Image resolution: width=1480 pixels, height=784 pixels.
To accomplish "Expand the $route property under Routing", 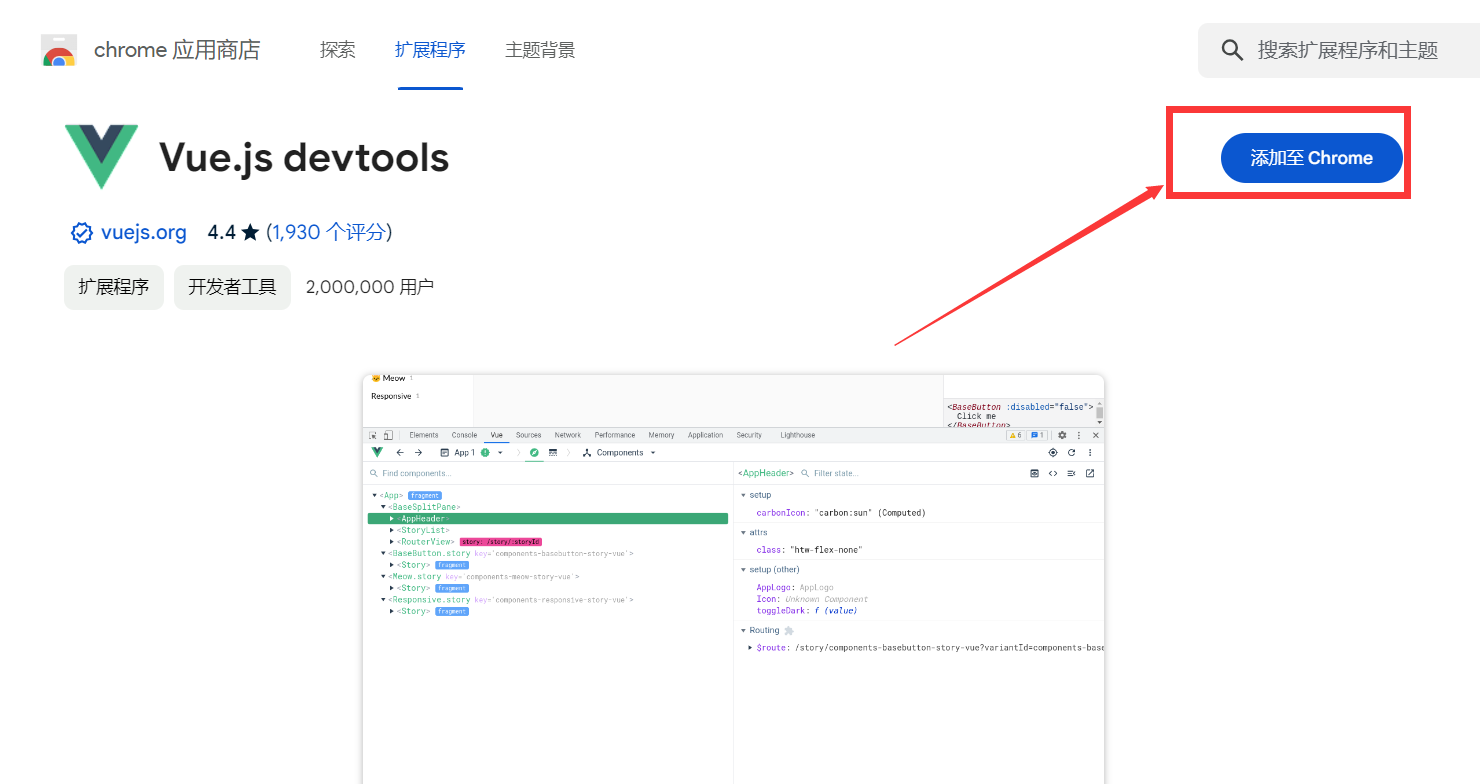I will tap(750, 647).
